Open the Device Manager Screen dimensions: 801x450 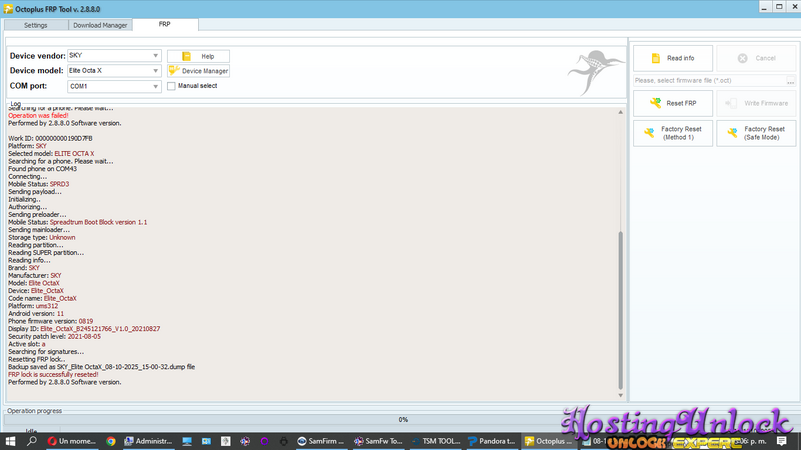click(x=198, y=71)
